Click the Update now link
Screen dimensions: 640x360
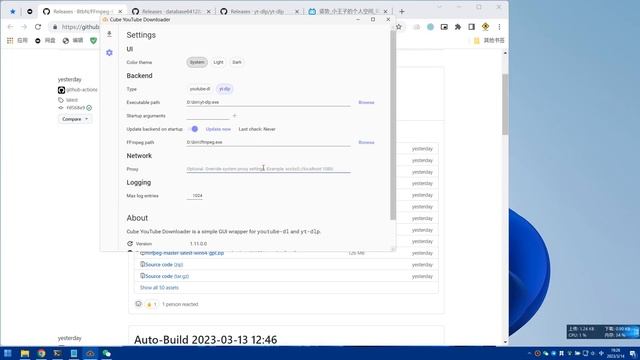[x=218, y=129]
